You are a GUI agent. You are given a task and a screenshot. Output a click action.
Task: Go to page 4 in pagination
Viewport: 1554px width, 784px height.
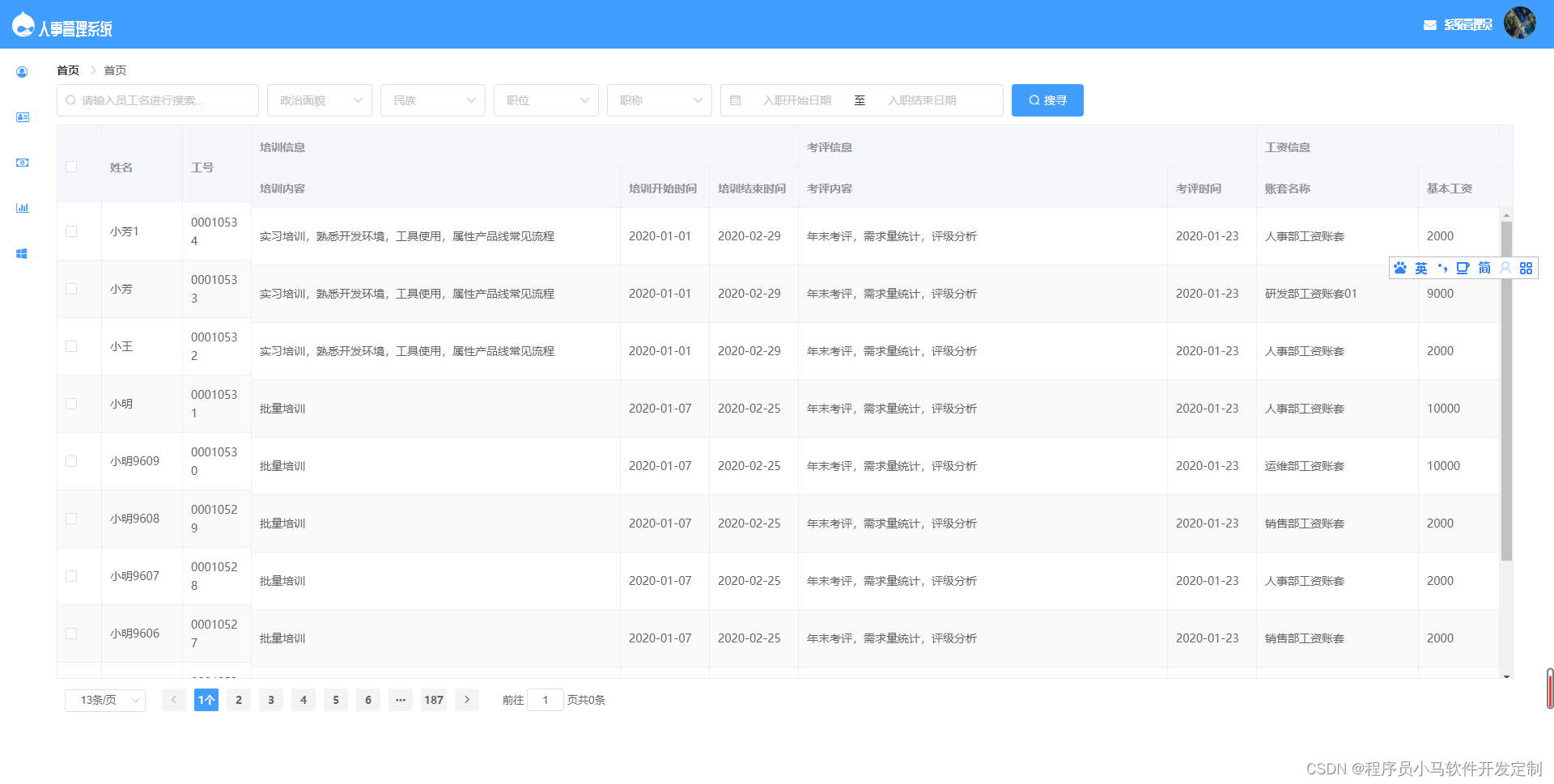(304, 700)
